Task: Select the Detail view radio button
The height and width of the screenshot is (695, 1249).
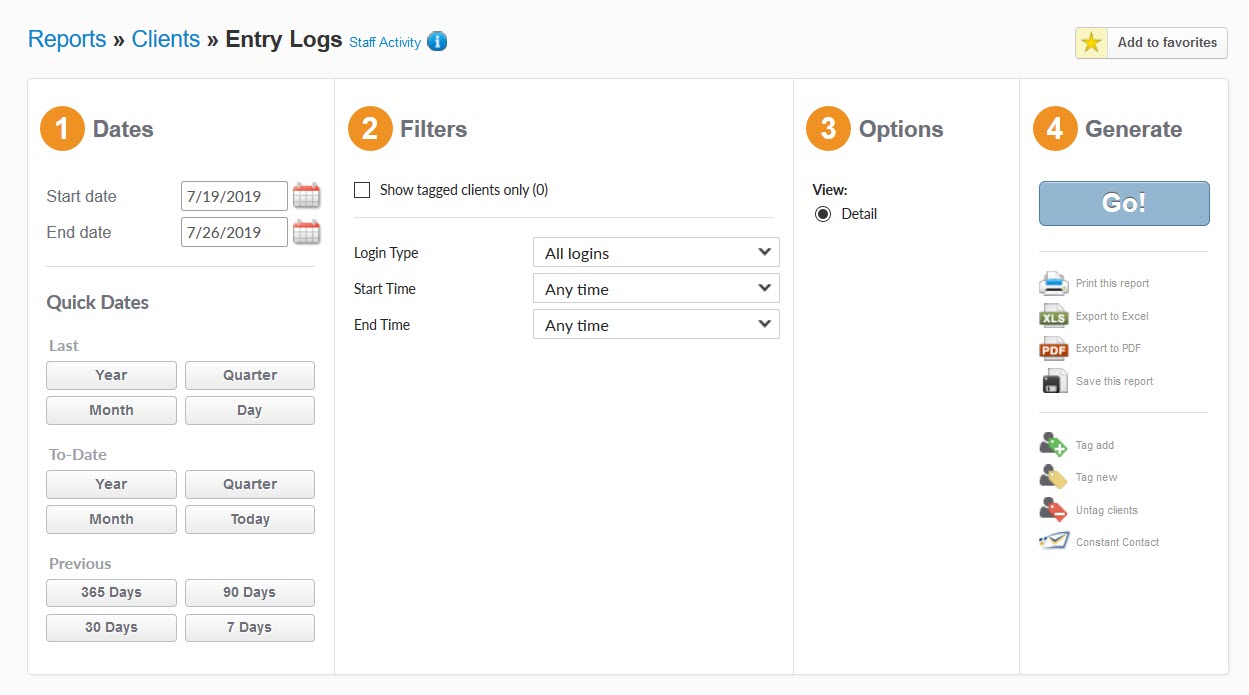Action: click(x=823, y=214)
